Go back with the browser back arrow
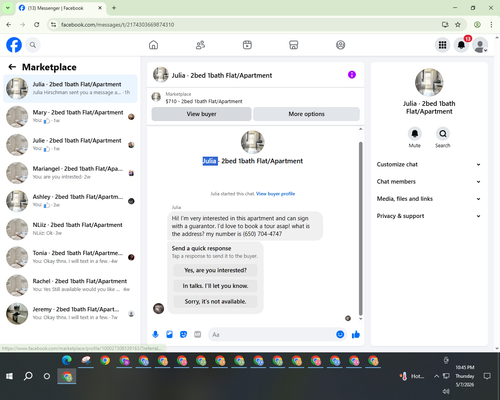500x400 pixels. point(9,24)
